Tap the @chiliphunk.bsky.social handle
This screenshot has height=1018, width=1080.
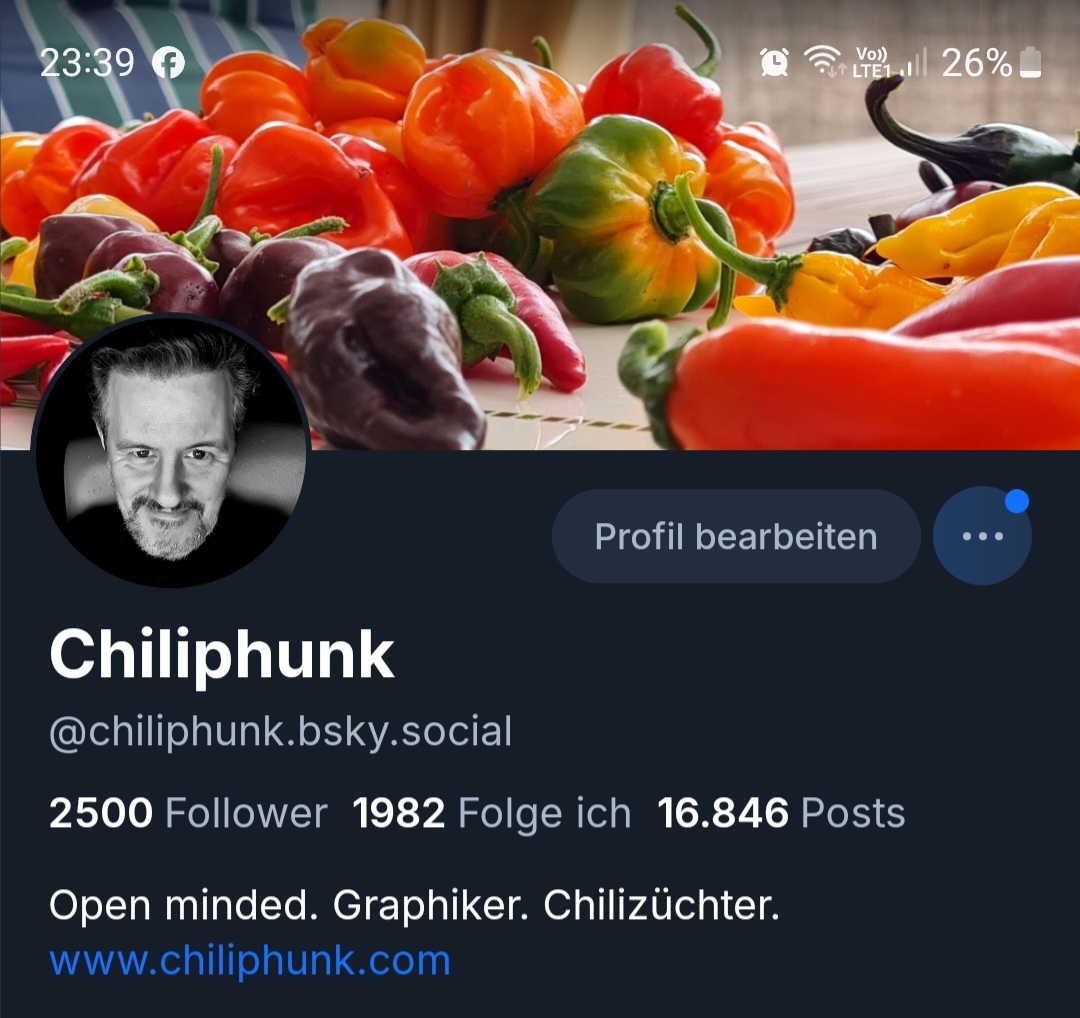click(281, 731)
